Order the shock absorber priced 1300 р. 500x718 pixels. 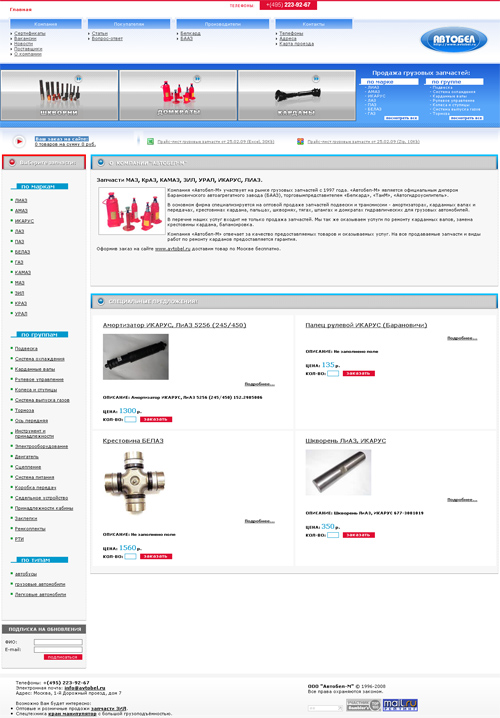coord(156,419)
